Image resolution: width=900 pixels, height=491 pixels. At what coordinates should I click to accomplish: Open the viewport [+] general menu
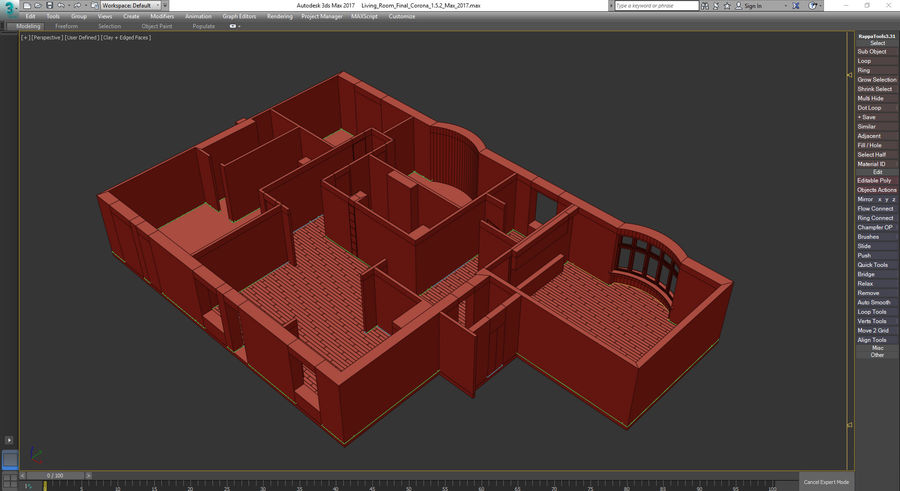25,37
